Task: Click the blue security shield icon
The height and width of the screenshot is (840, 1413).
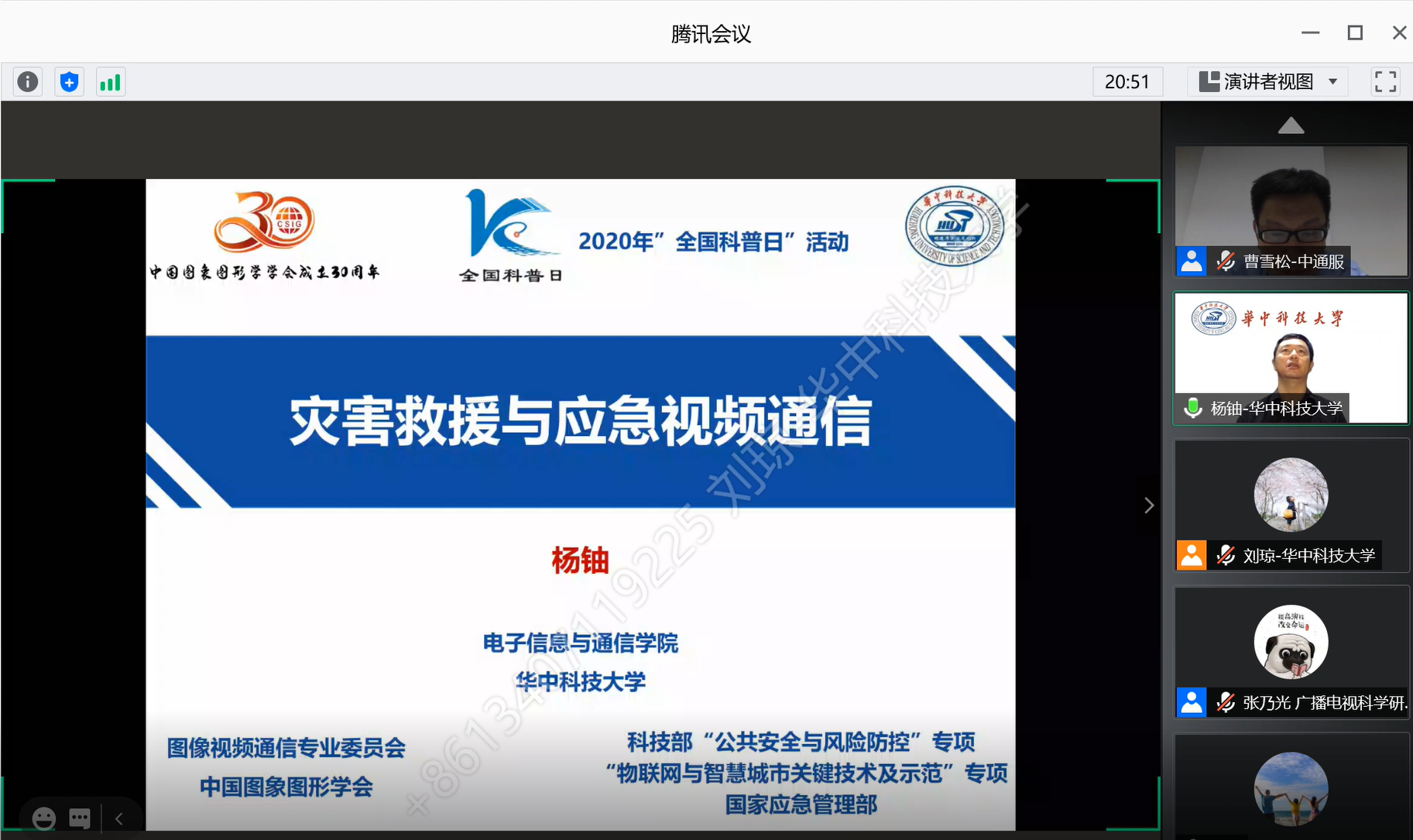Action: coord(70,81)
